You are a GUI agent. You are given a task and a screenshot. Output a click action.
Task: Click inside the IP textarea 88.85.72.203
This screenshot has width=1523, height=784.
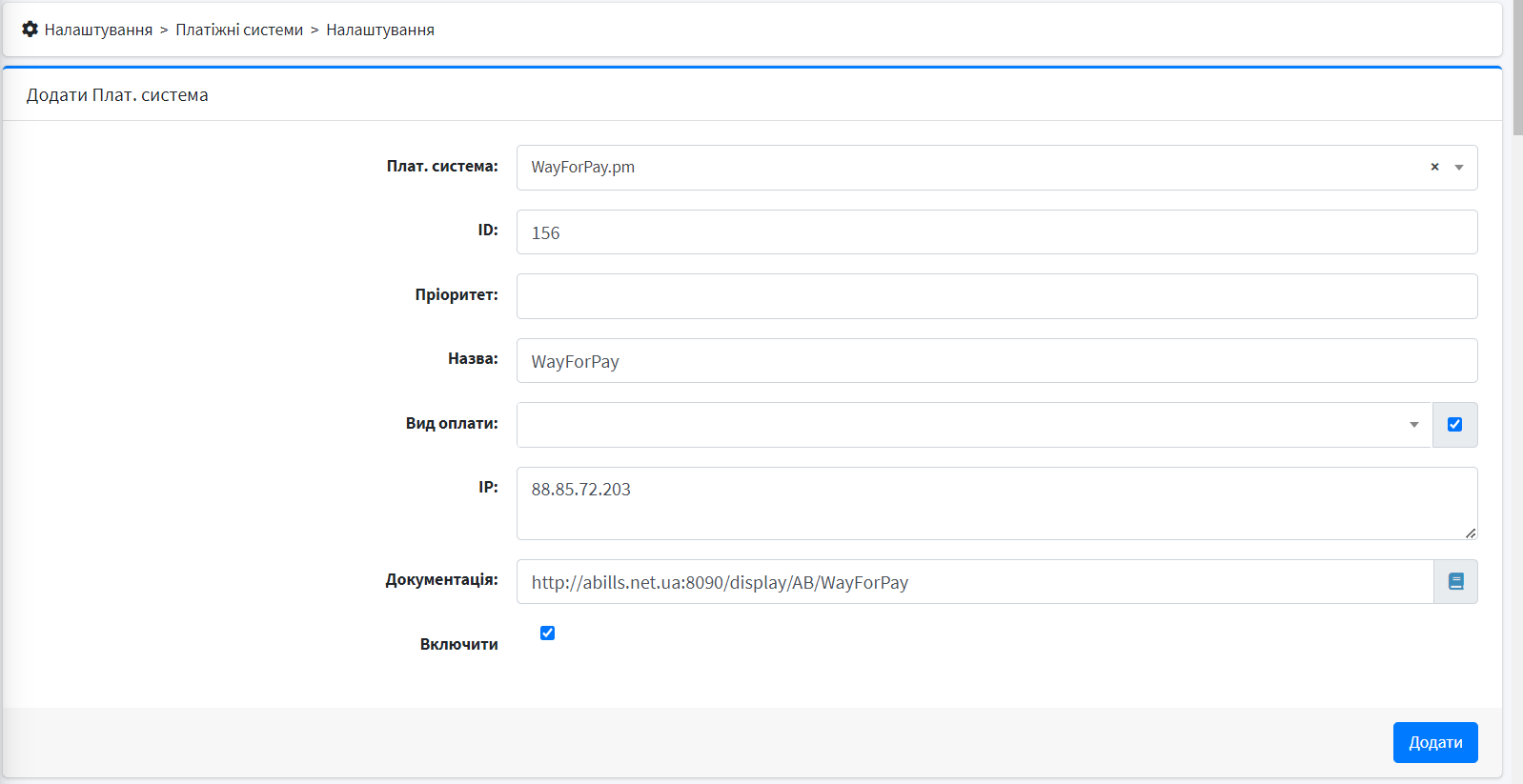[997, 503]
